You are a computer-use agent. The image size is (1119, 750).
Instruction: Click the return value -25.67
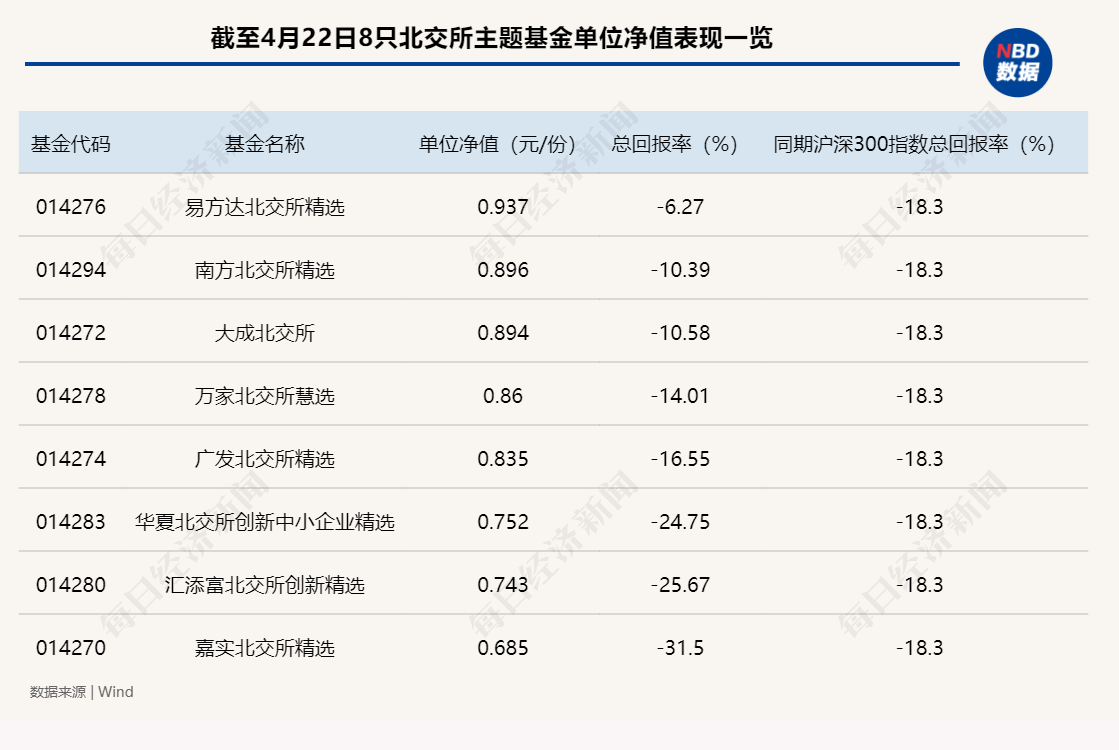680,584
